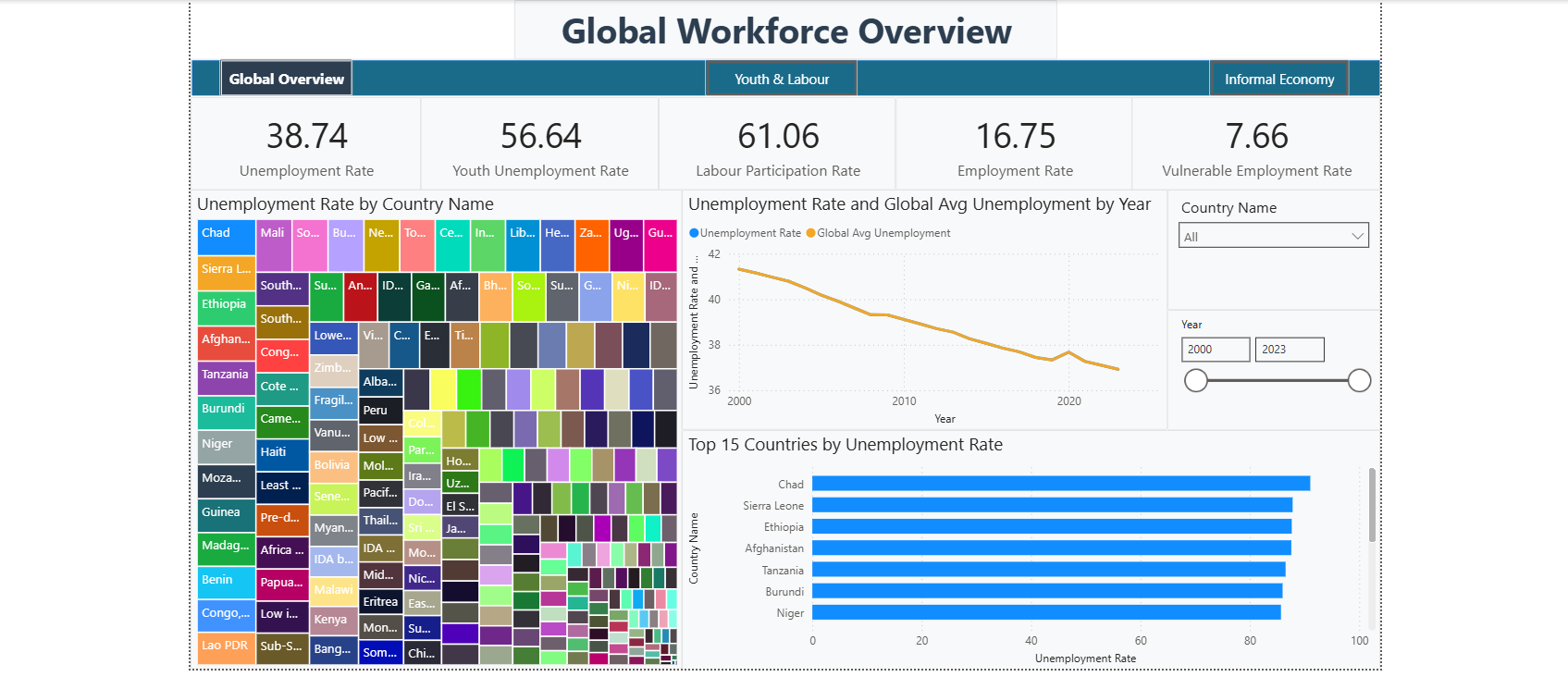Click the Alba... treemap tile

(381, 383)
